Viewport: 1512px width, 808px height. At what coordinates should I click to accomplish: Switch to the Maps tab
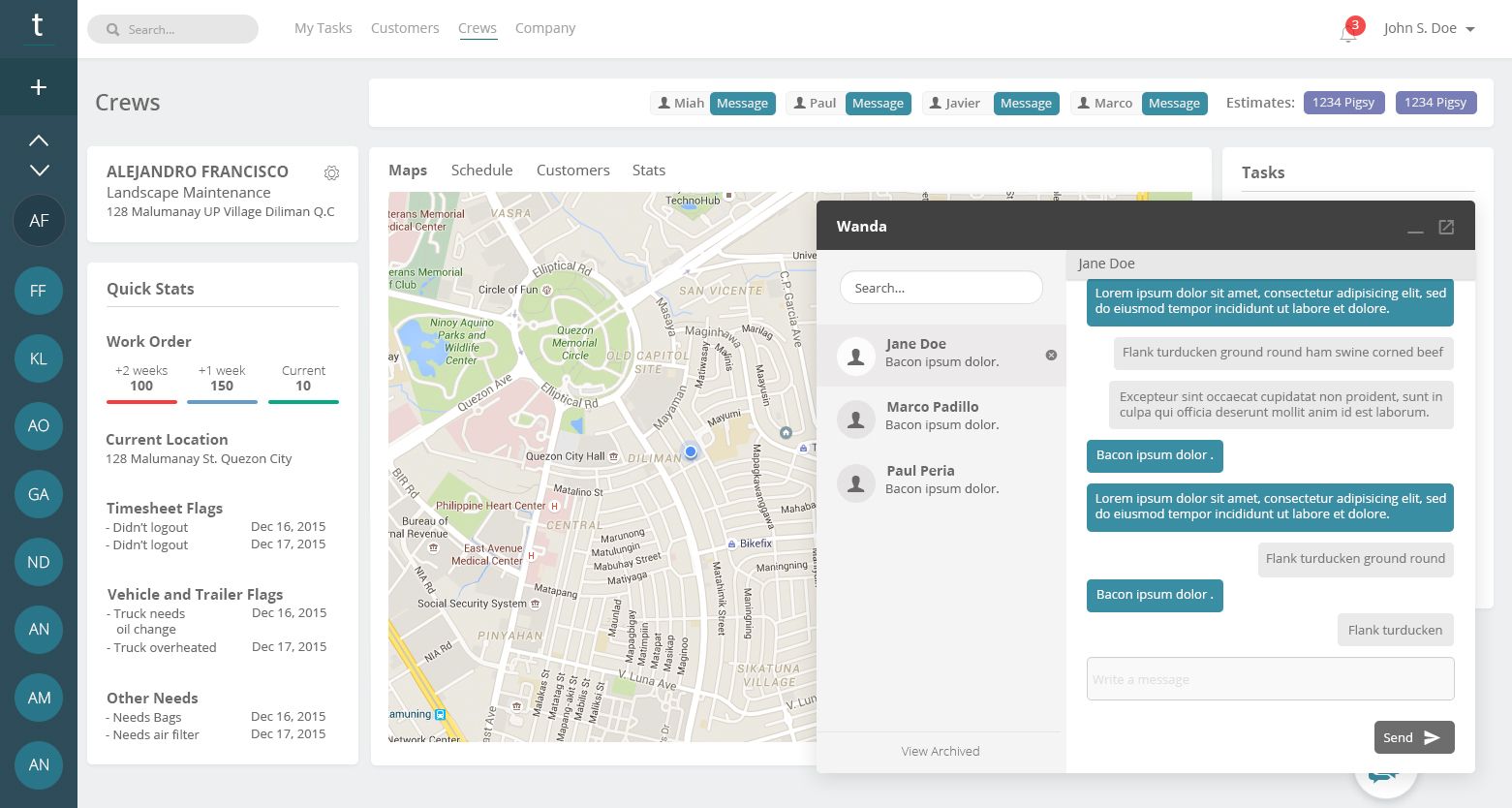pos(408,170)
